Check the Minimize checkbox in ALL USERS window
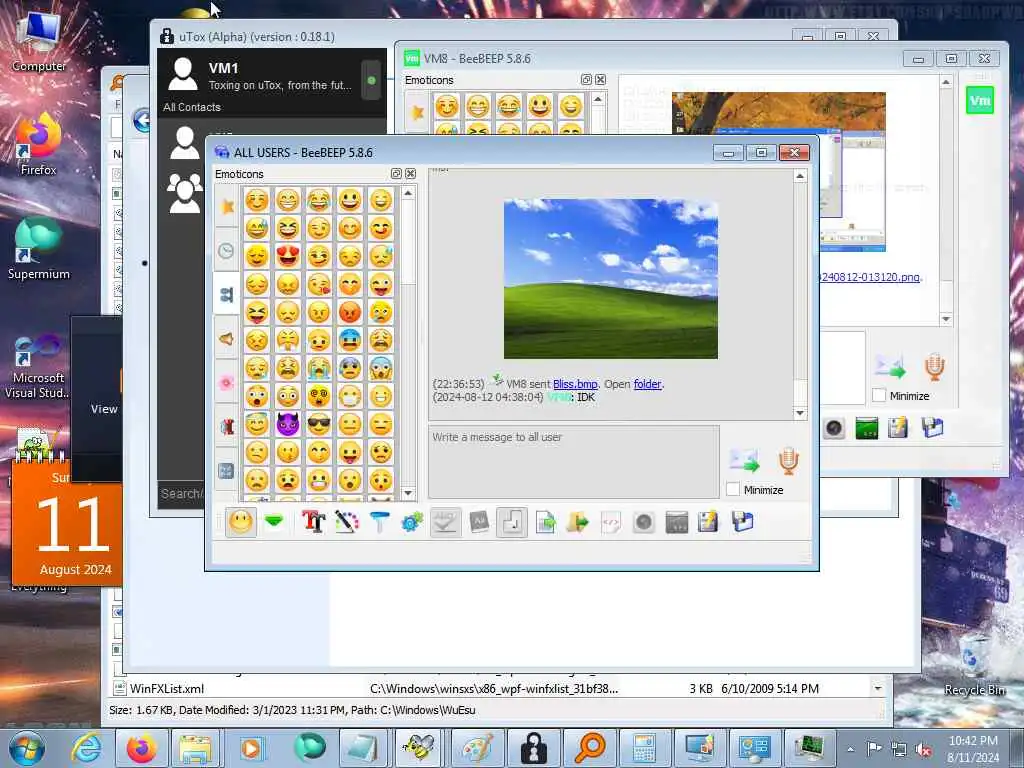The width and height of the screenshot is (1024, 768). (x=733, y=489)
